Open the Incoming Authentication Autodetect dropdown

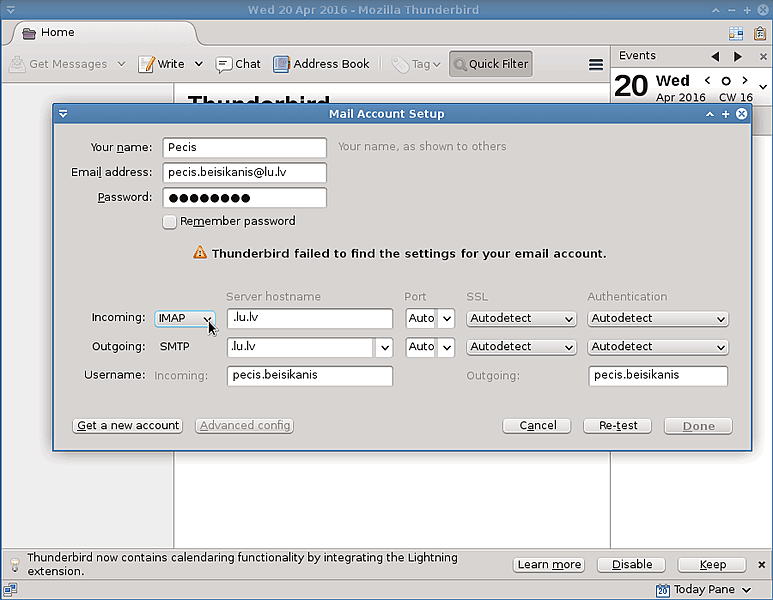click(x=658, y=318)
